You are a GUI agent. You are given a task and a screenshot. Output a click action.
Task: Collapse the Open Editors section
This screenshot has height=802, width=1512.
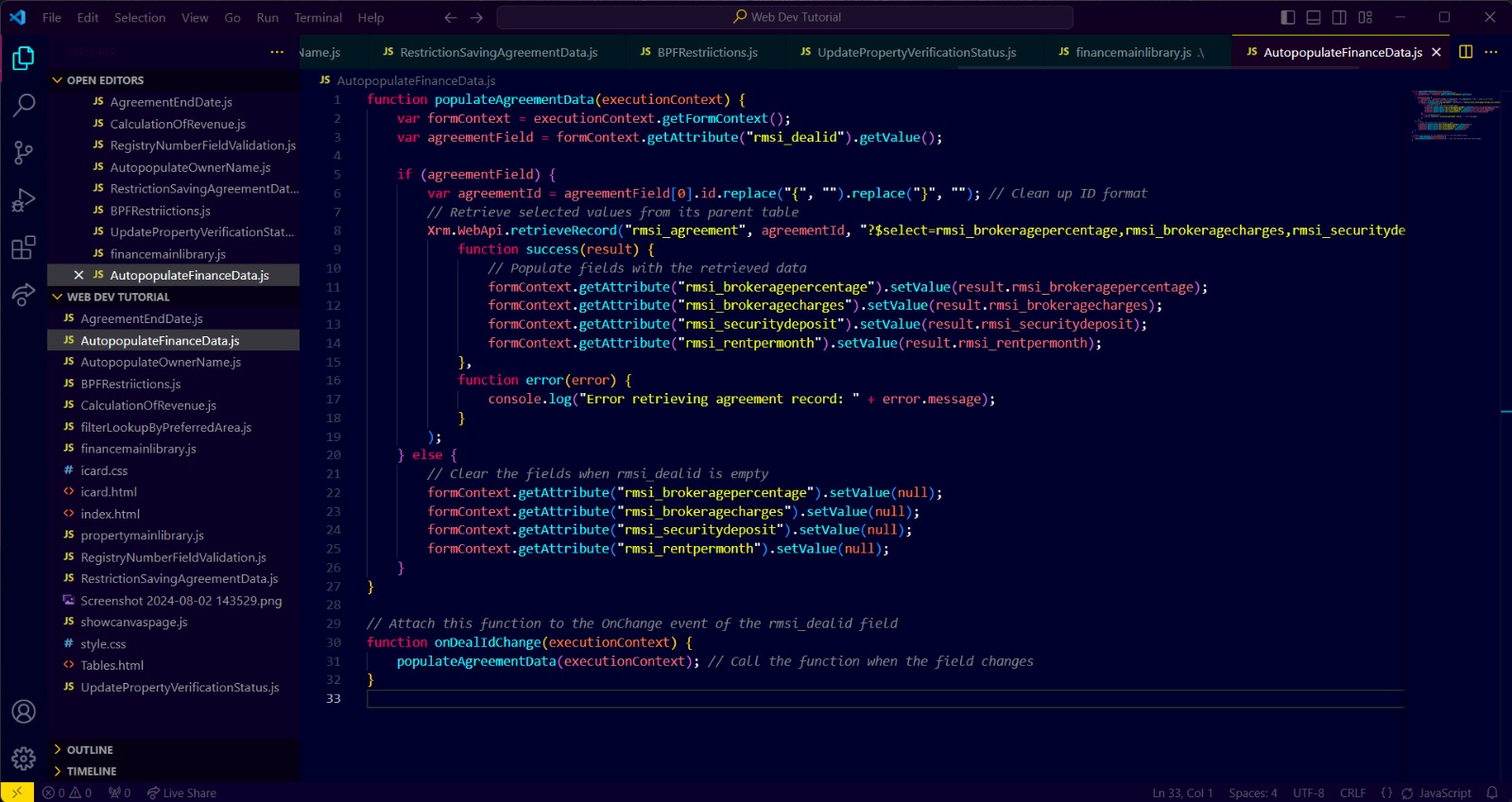[x=104, y=80]
